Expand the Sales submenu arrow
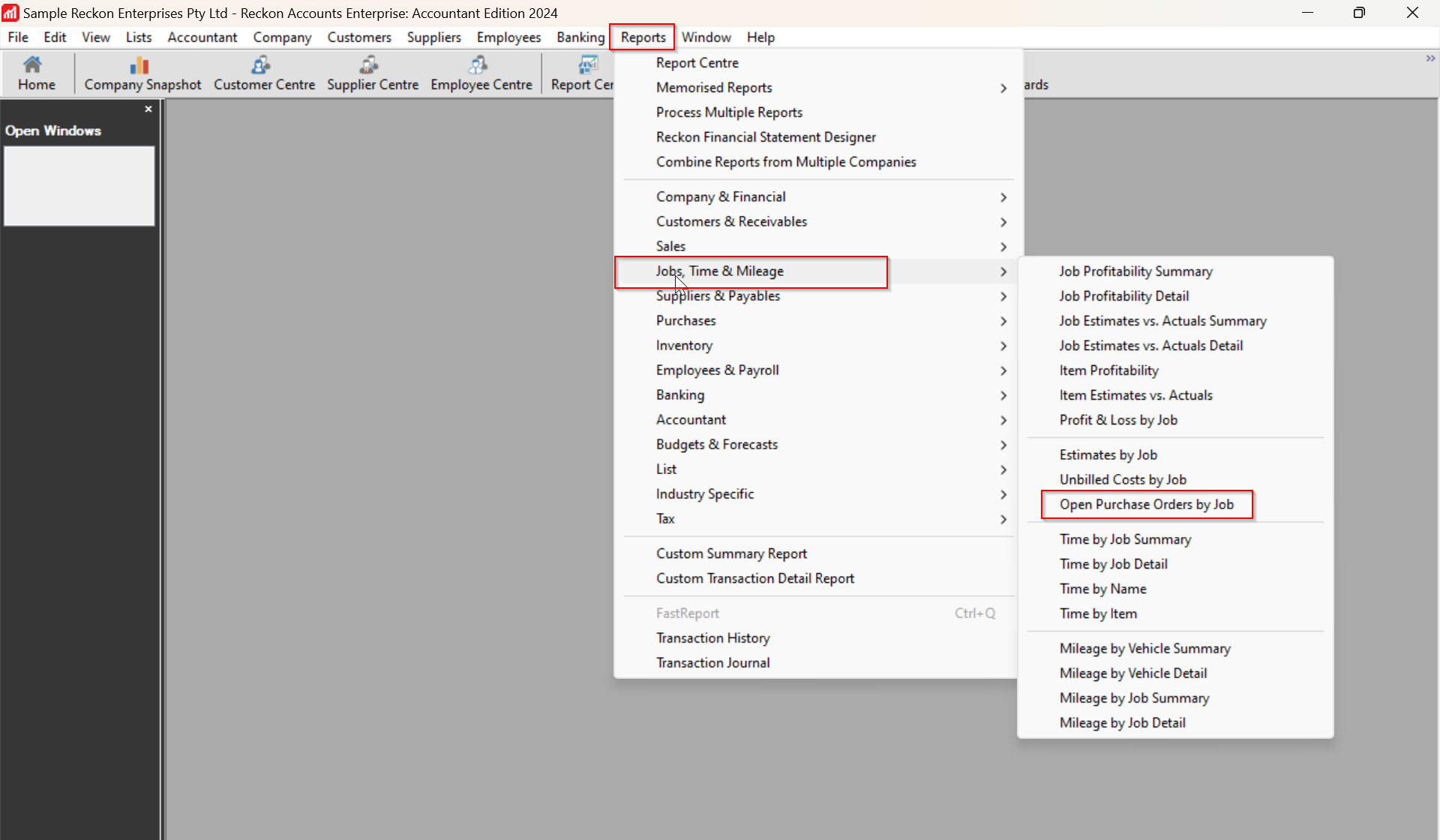Viewport: 1440px width, 840px height. 1003,246
